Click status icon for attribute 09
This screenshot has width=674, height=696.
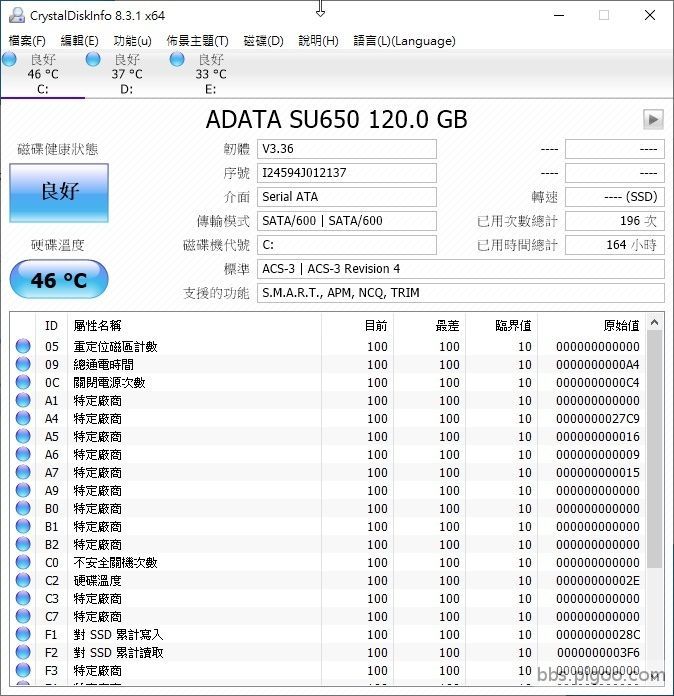tap(23, 364)
